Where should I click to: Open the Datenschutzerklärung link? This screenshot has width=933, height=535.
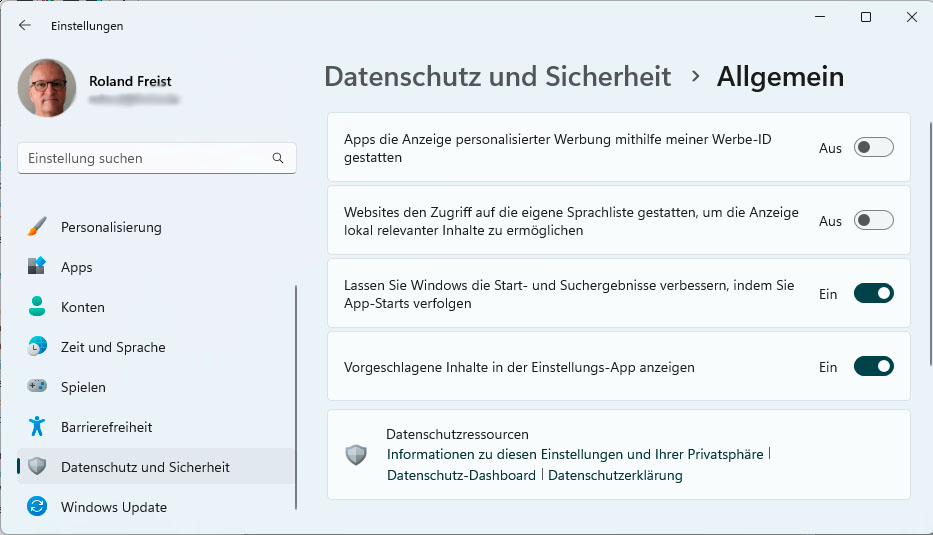615,475
